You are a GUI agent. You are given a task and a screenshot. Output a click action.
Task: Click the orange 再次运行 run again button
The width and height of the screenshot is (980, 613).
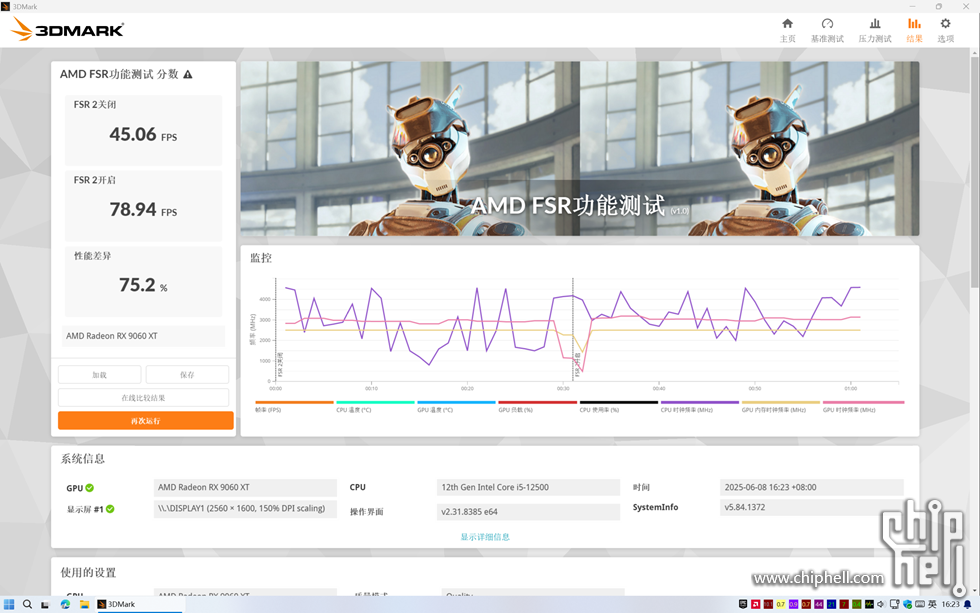(x=146, y=421)
